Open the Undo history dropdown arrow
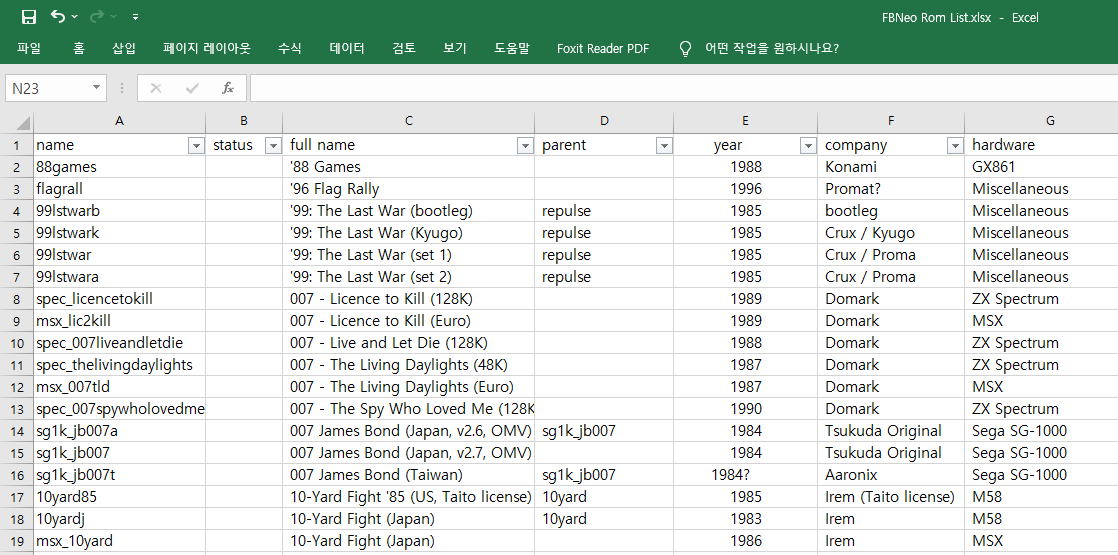1118x555 pixels. coord(75,17)
